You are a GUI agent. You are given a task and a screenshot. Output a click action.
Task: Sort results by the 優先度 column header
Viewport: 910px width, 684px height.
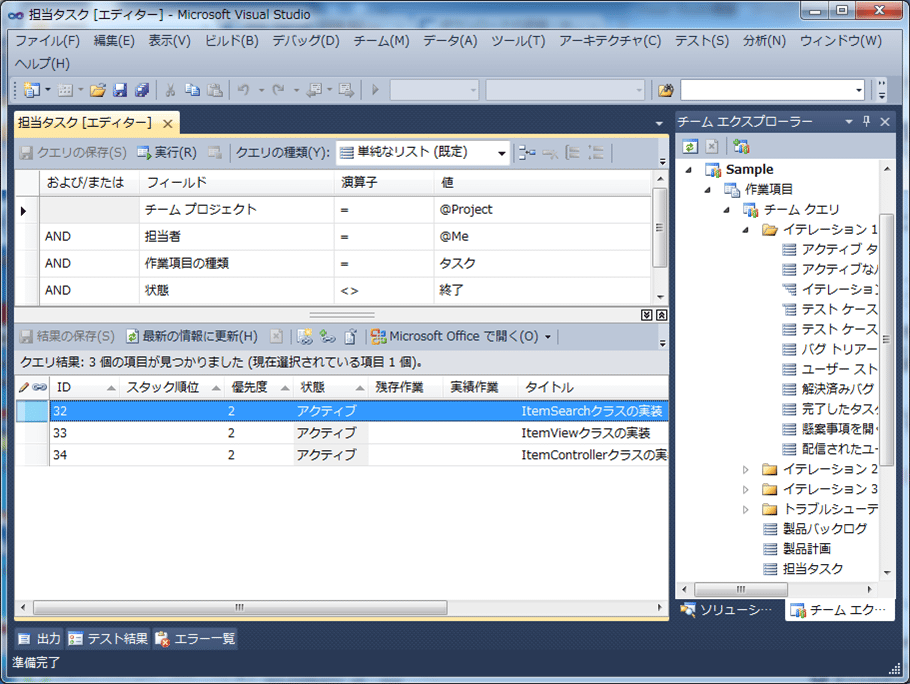coord(259,388)
